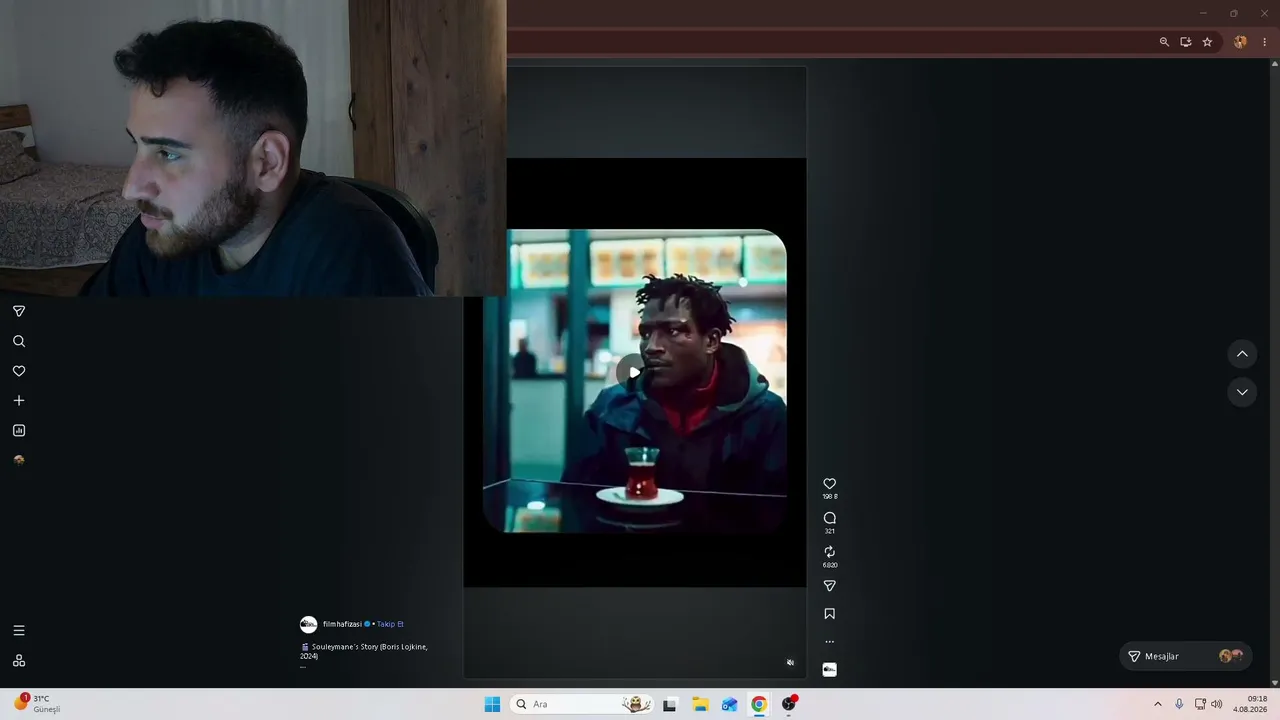Open more options for the reel
Screen dimensions: 1280x720
829,642
